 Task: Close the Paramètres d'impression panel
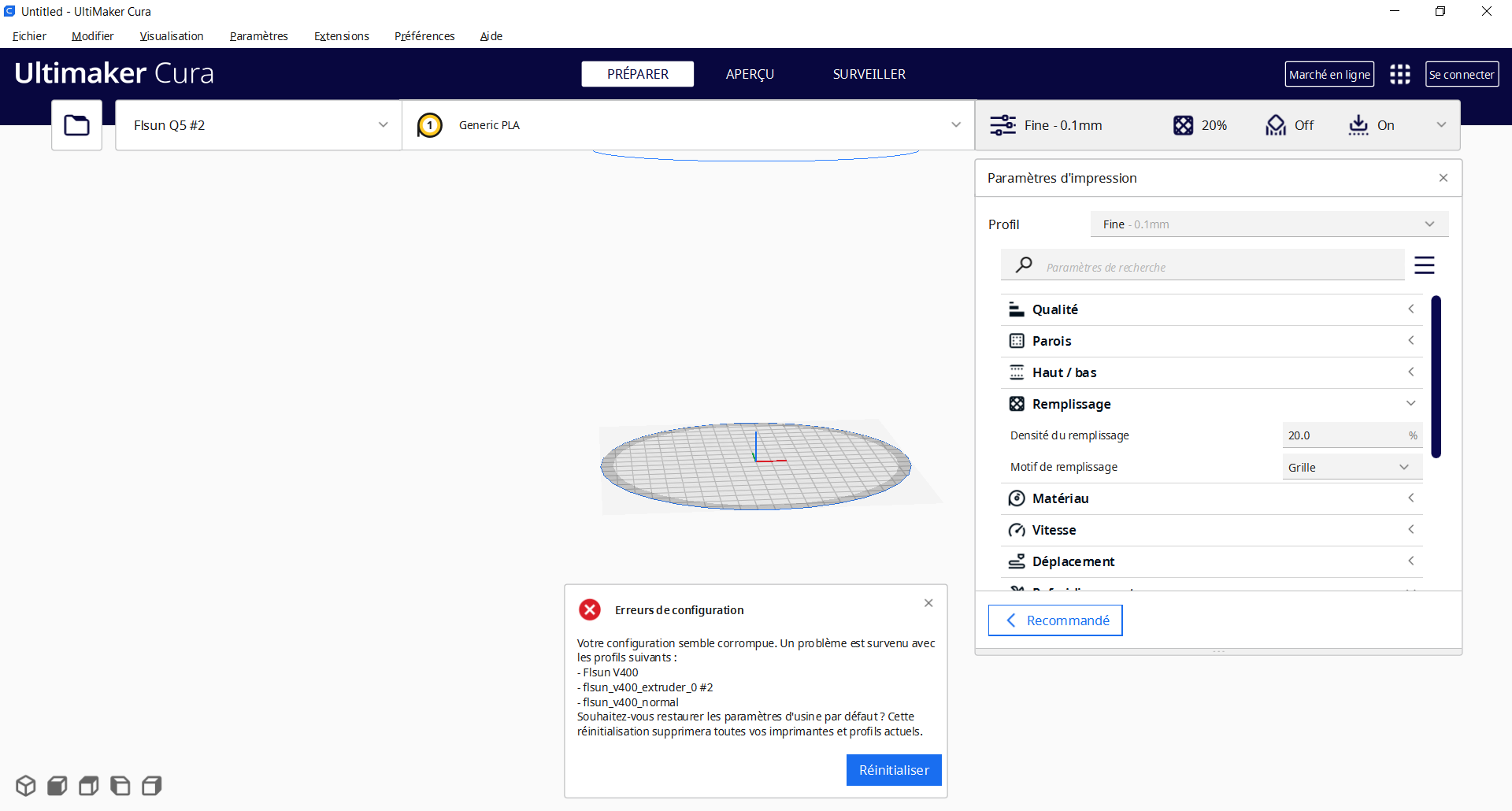[1443, 178]
